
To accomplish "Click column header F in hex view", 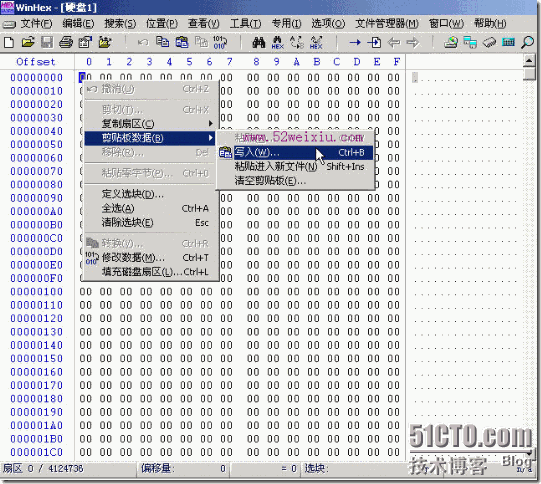I will (396, 62).
